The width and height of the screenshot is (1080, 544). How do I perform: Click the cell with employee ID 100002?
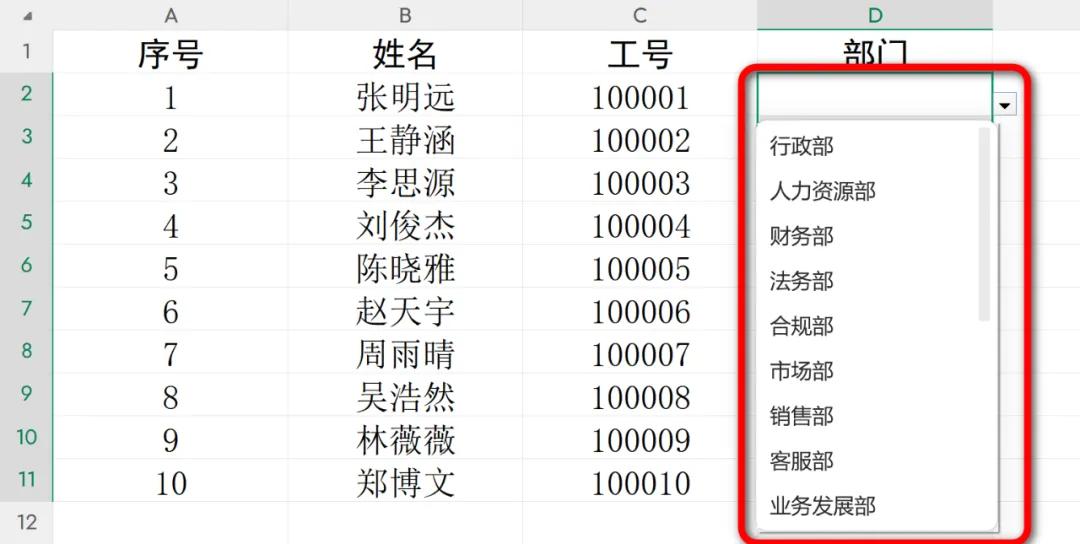(640, 136)
